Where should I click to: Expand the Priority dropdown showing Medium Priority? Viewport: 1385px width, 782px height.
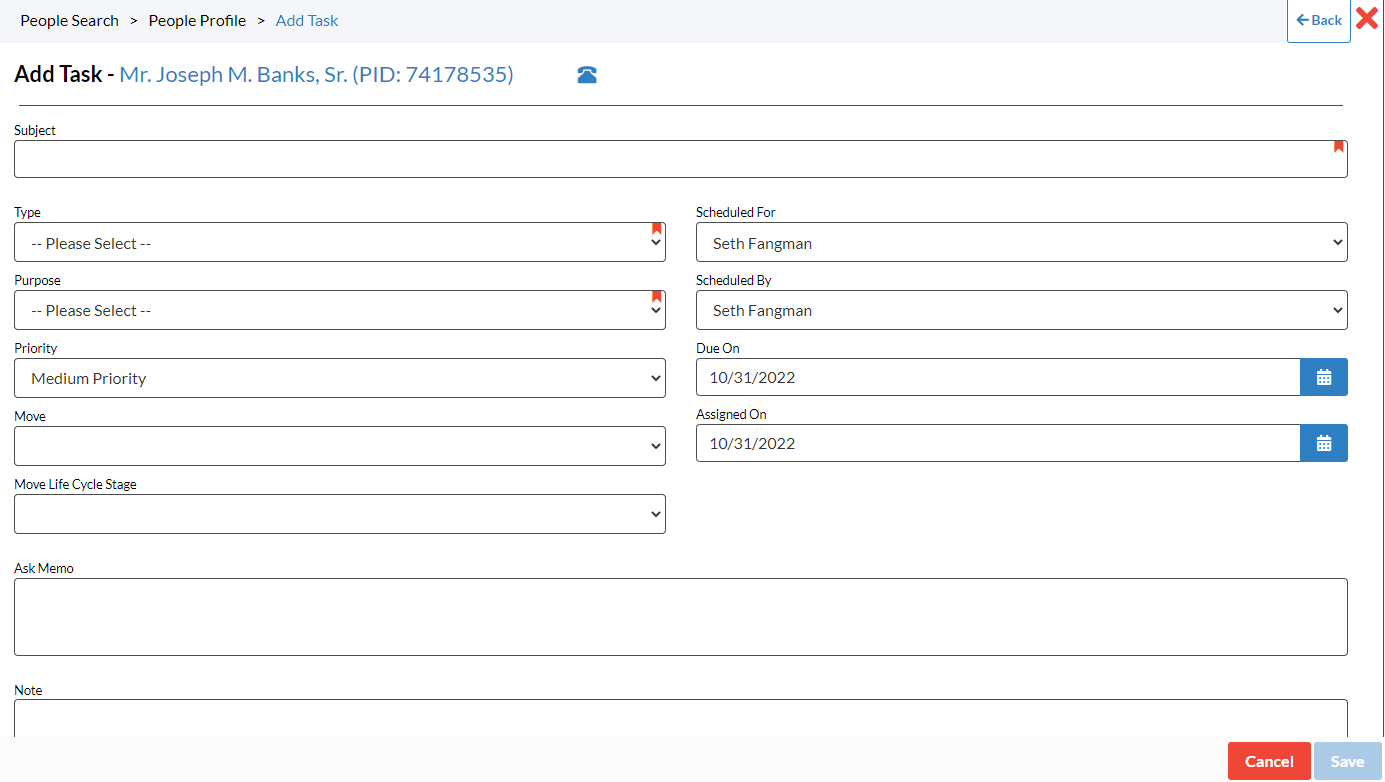(340, 378)
